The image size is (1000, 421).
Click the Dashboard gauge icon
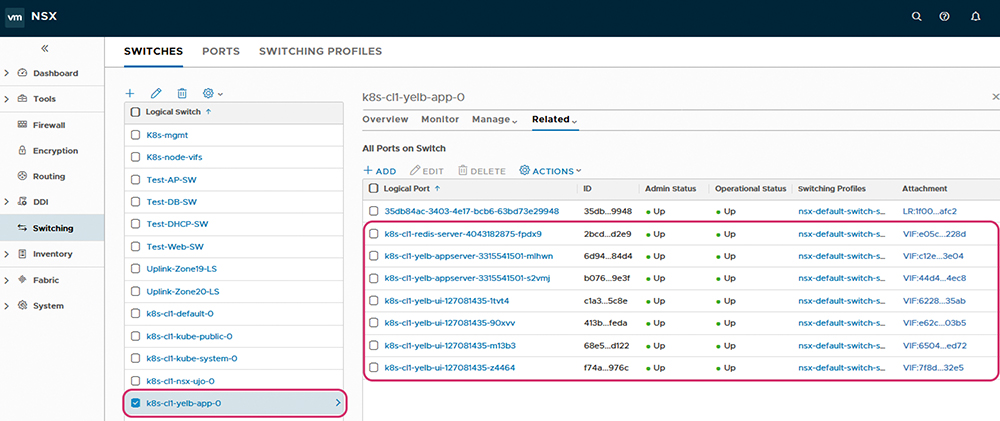(23, 73)
